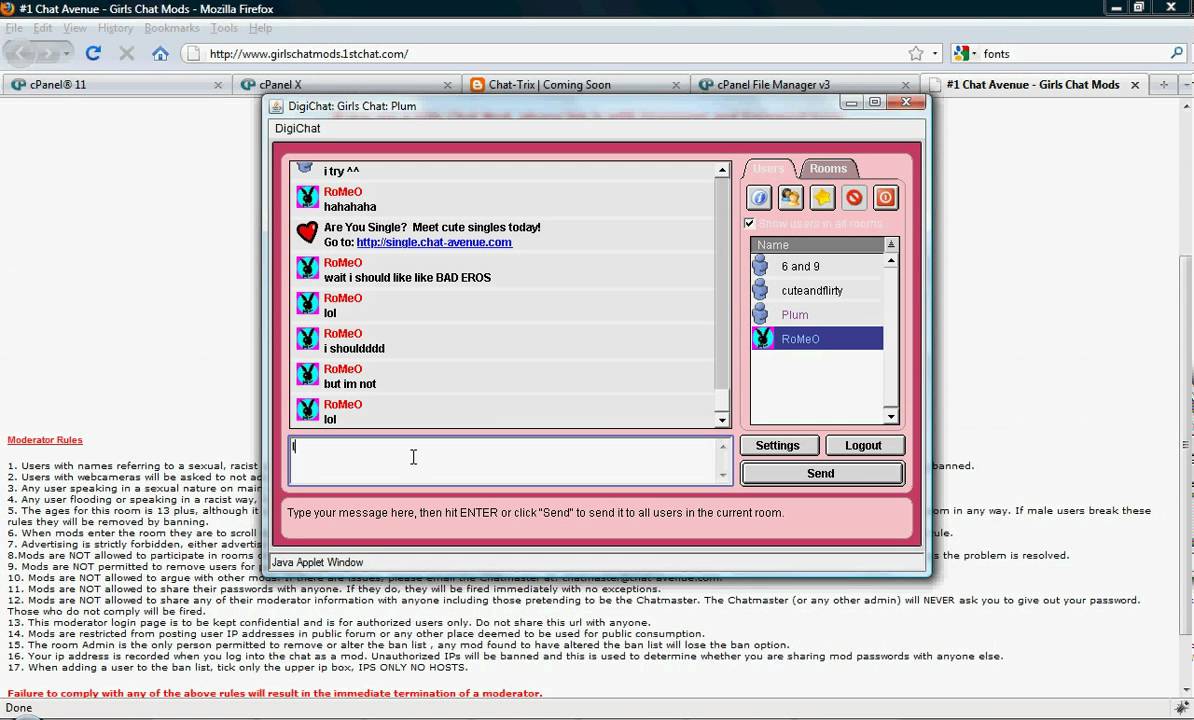Click the avatar icon next to Plum
Viewport: 1194px width, 720px height.
point(760,314)
